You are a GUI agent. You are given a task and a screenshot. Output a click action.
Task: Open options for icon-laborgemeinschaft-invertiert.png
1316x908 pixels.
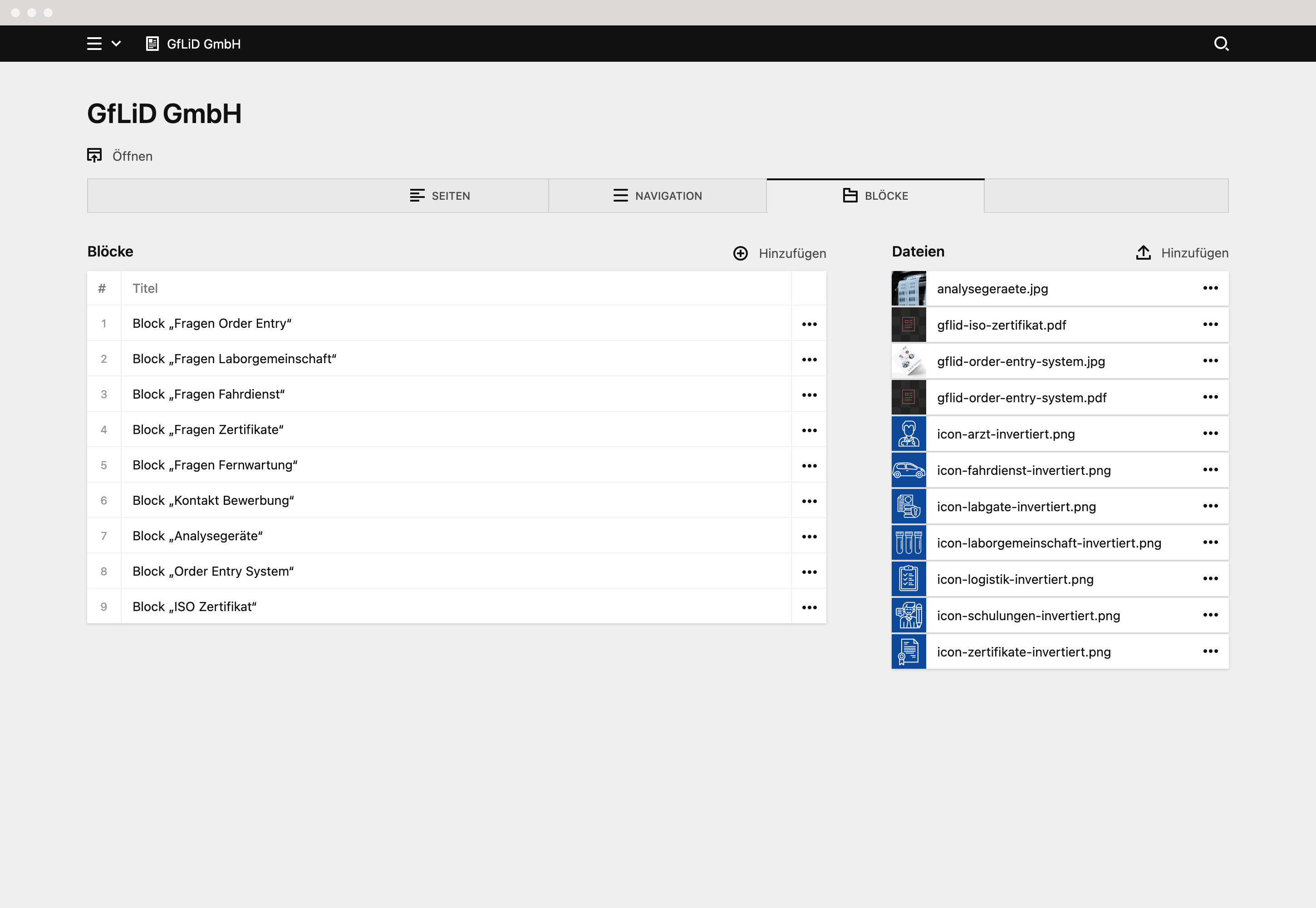point(1210,543)
